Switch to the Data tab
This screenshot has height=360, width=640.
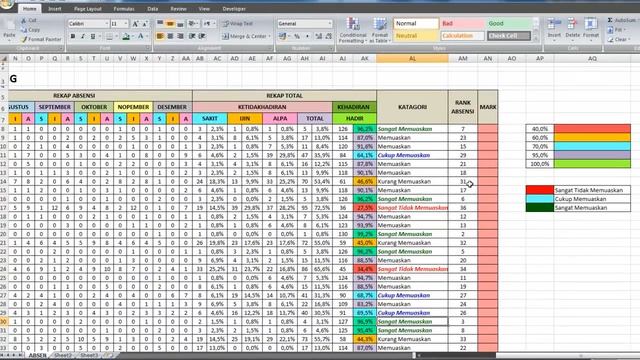tap(153, 9)
